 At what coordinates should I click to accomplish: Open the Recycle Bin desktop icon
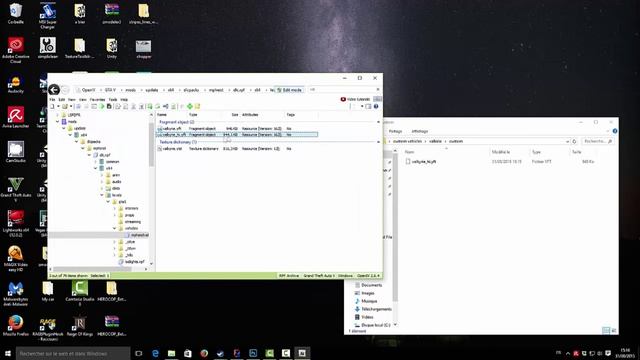pos(16,13)
